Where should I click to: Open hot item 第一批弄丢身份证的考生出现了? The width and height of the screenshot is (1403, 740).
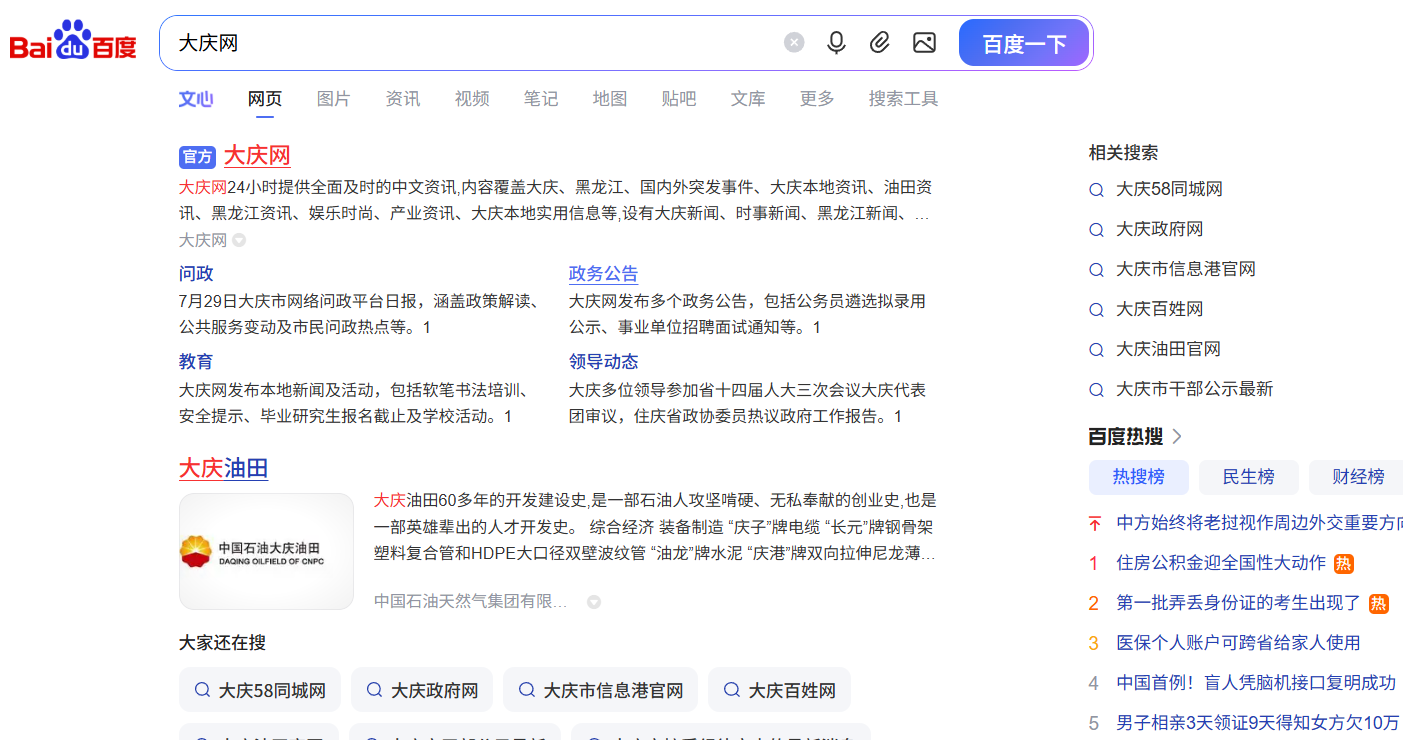coord(1238,603)
